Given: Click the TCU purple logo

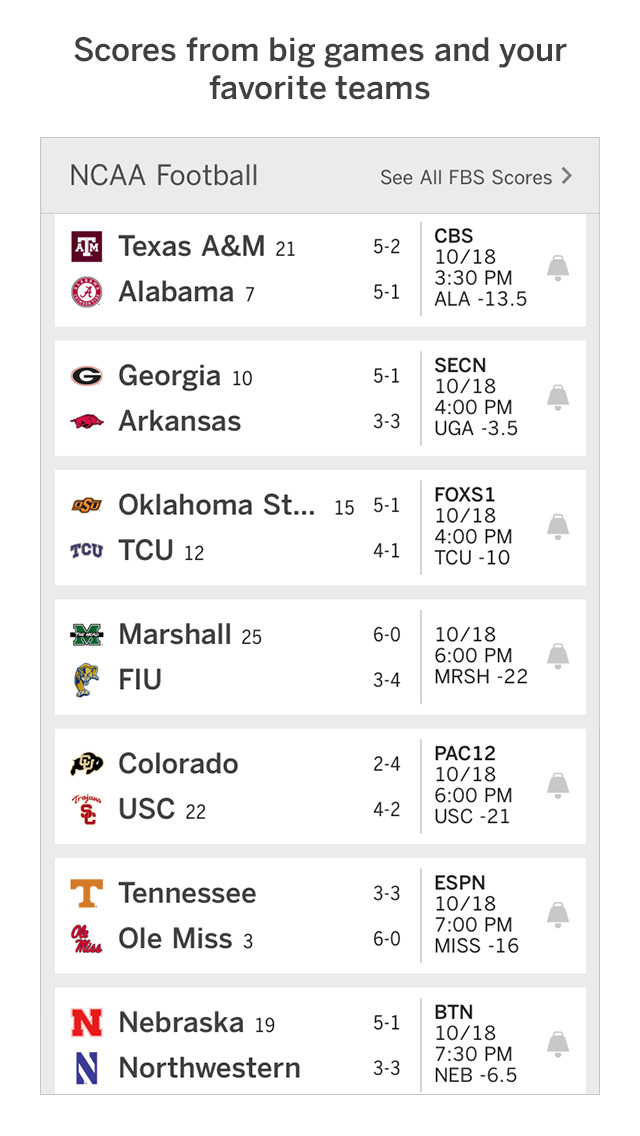Looking at the screenshot, I should pyautogui.click(x=87, y=550).
